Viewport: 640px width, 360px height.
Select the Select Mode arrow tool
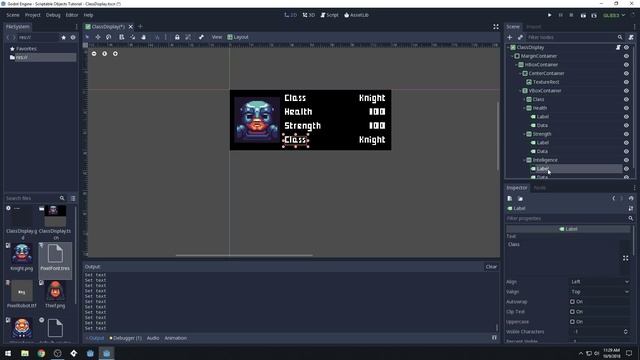[87, 37]
